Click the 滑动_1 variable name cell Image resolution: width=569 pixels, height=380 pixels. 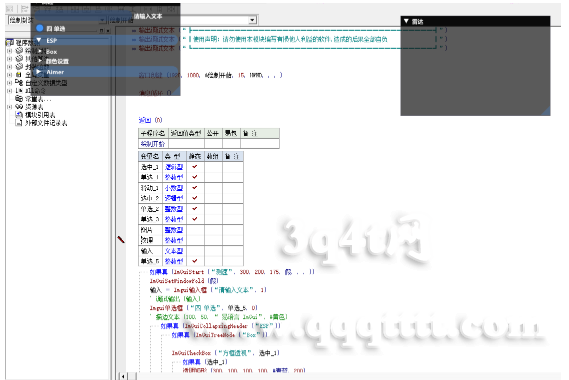pos(150,188)
